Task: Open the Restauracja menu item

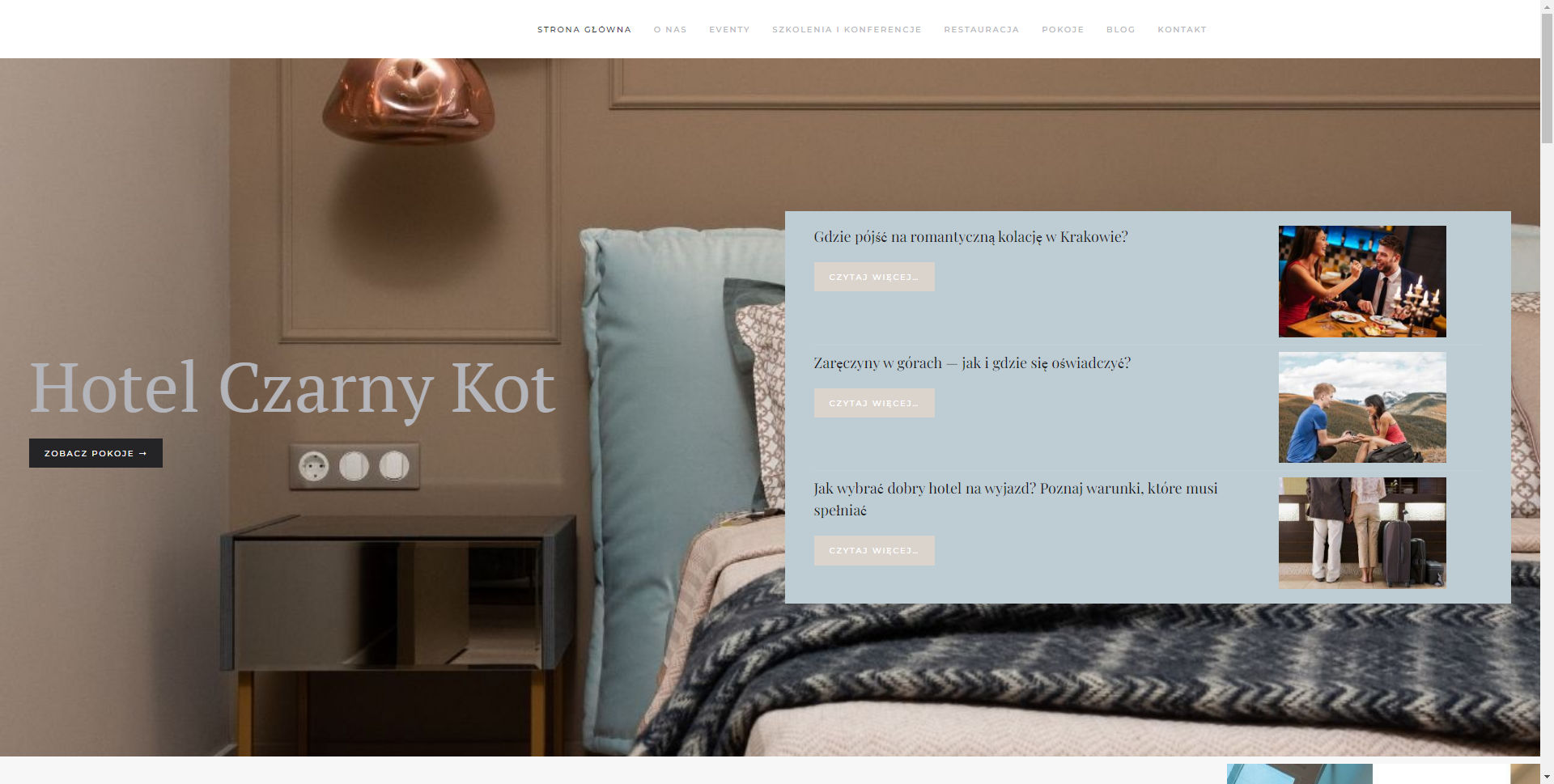Action: coord(981,29)
